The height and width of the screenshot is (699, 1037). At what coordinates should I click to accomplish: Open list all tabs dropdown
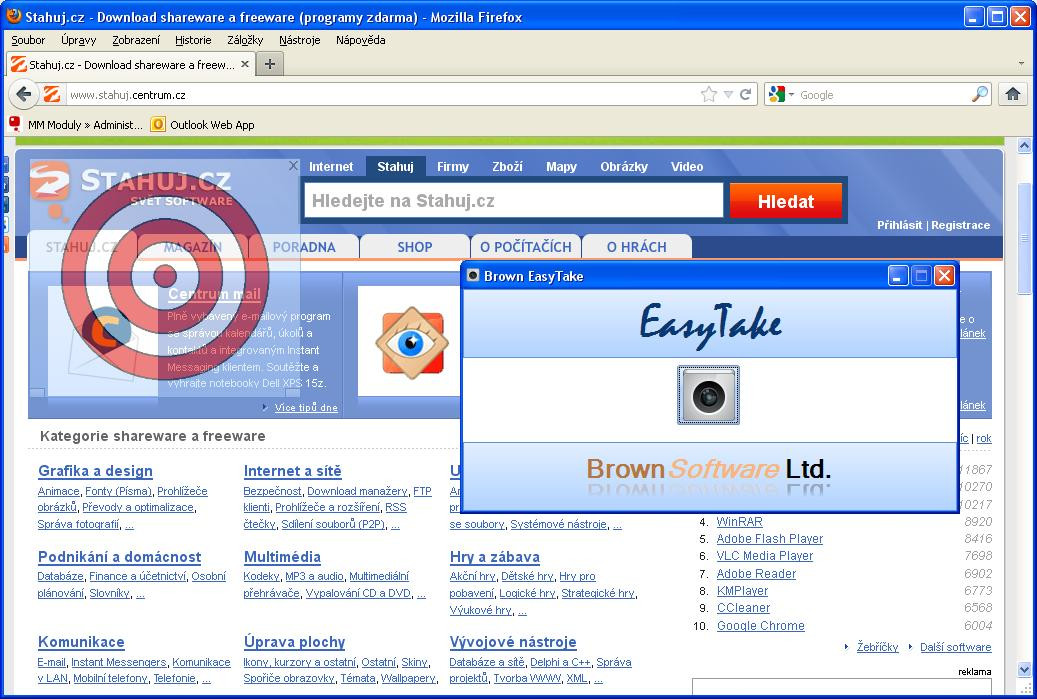pyautogui.click(x=1022, y=64)
